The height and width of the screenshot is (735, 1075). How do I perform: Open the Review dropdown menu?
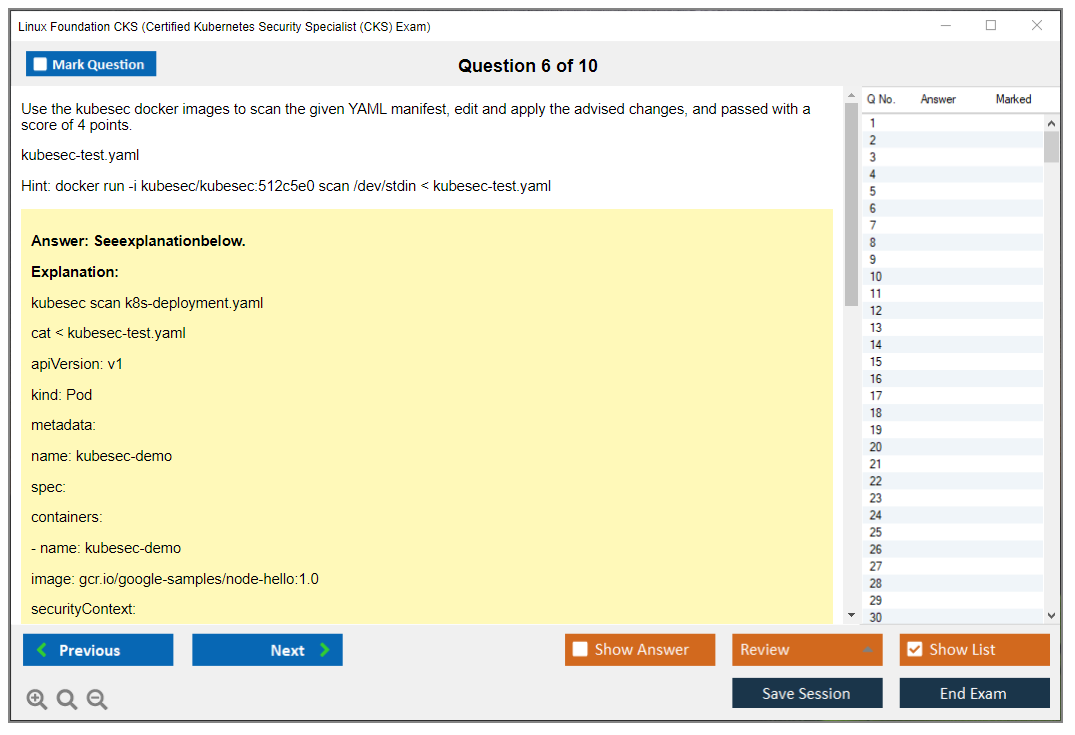pyautogui.click(x=867, y=650)
